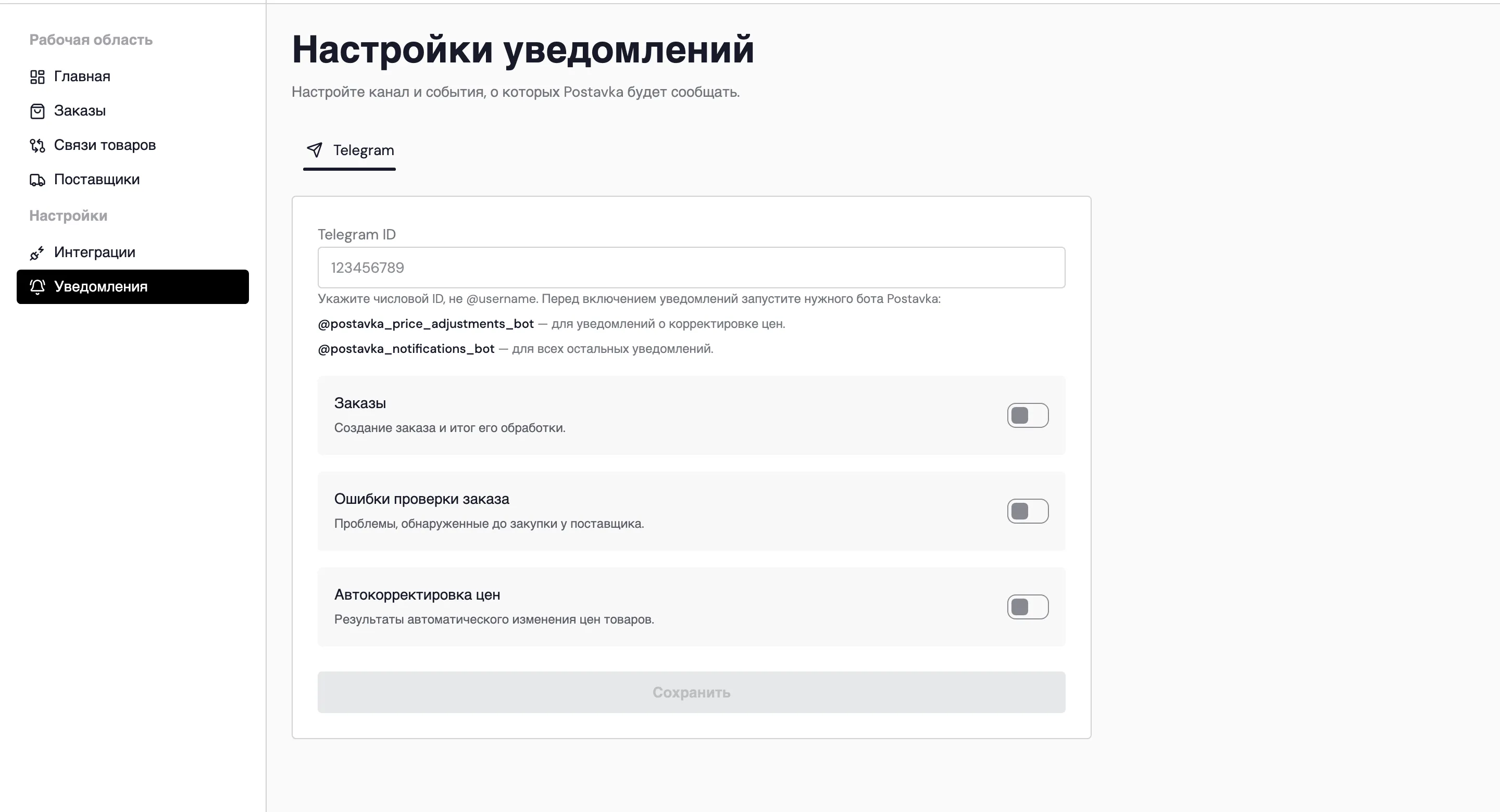This screenshot has width=1500, height=812.
Task: Enable the Заказы notifications toggle
Action: point(1028,415)
